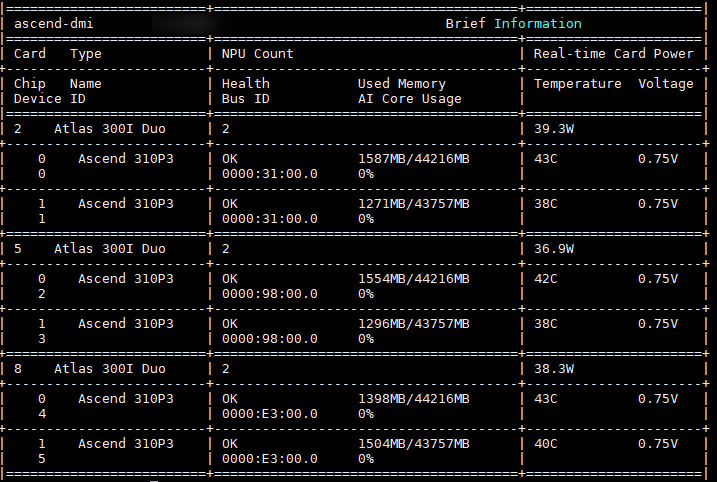Select the word 'Brief' in the header
Screen dimensions: 717x482
(466, 23)
